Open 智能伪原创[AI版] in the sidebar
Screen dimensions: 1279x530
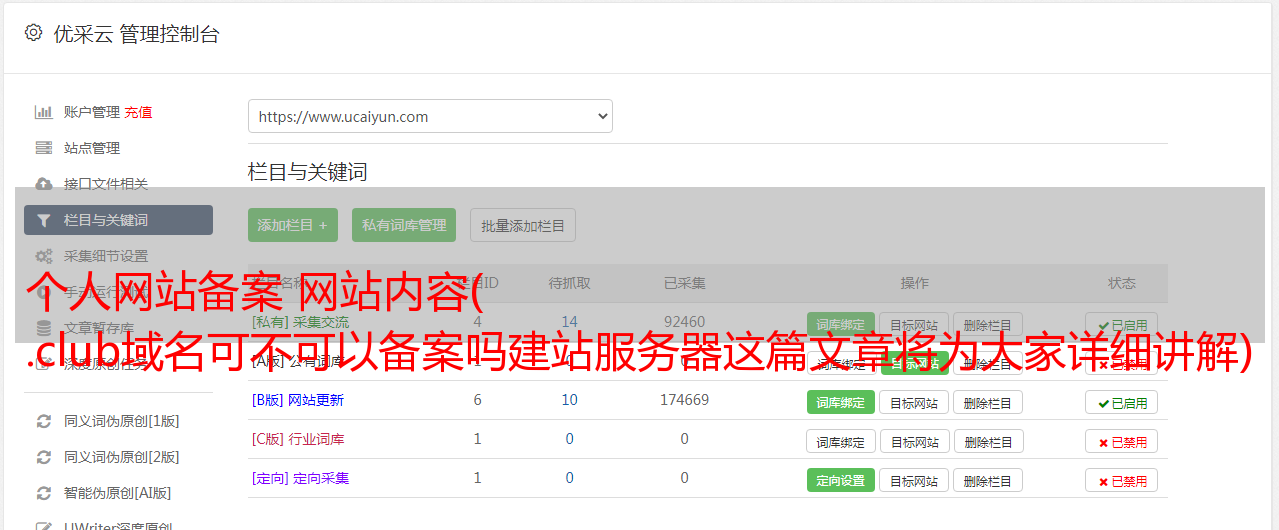tap(118, 493)
